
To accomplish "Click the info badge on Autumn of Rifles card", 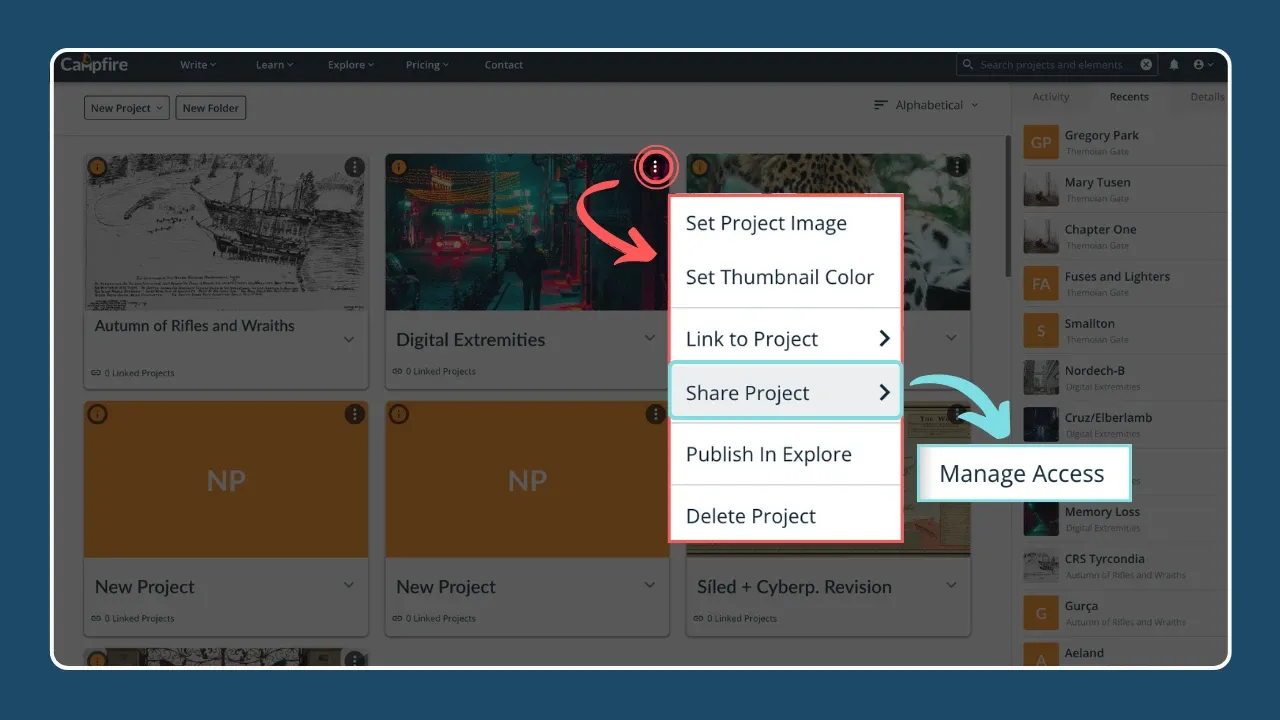I will click(x=97, y=167).
